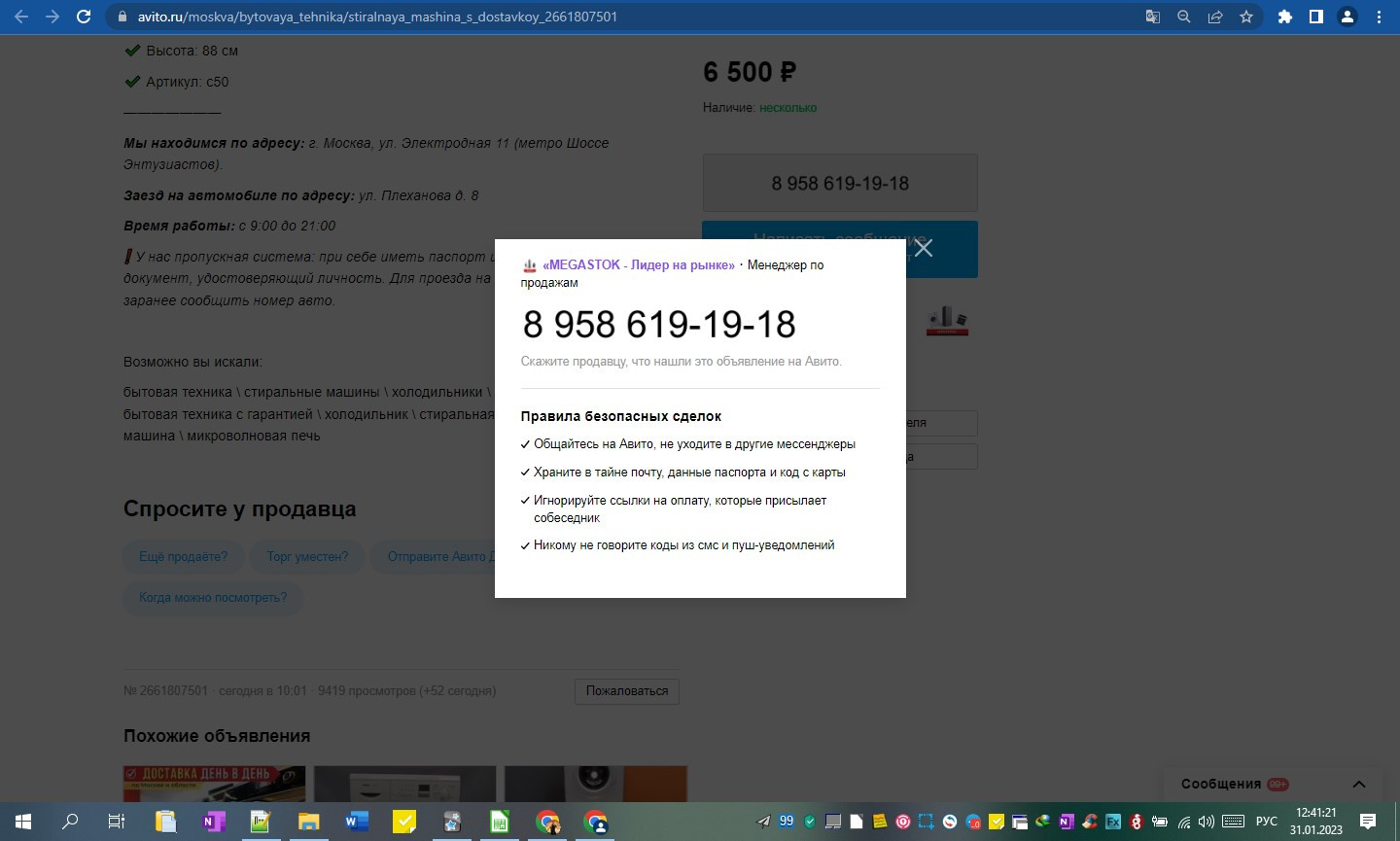Open Wi-Fi network settings in the tray

1184,822
